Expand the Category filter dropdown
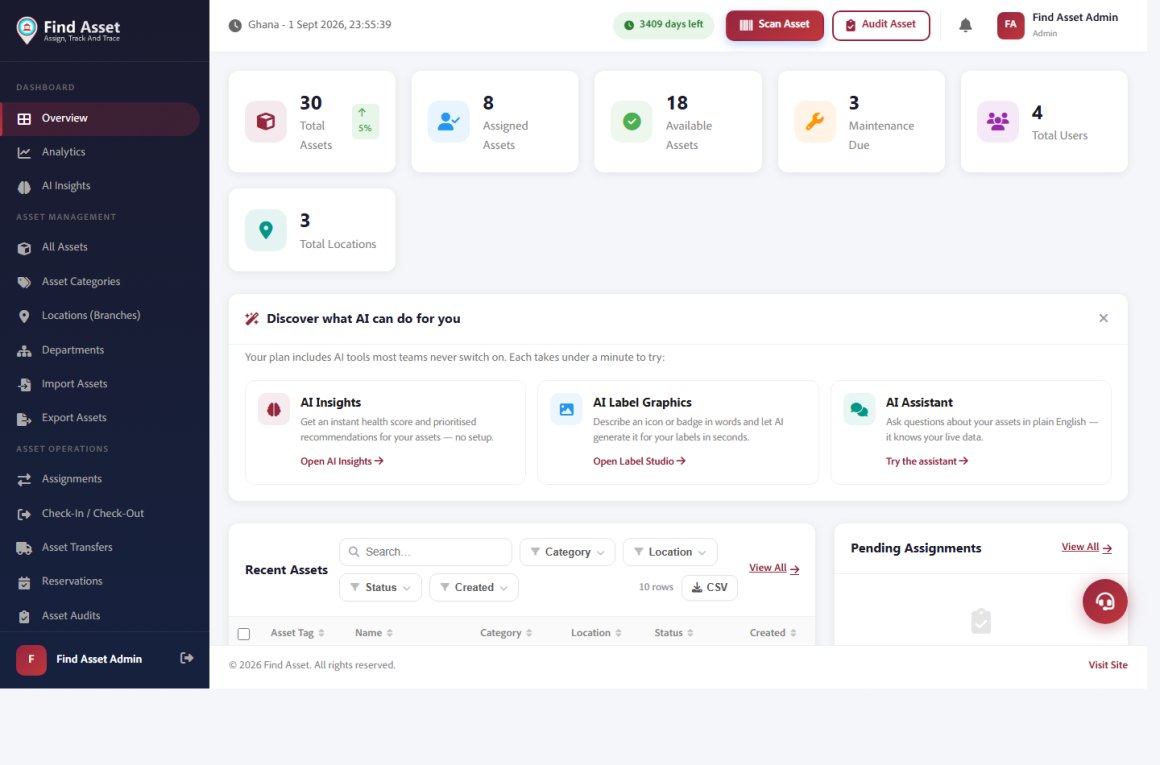This screenshot has height=765, width=1160. (567, 552)
